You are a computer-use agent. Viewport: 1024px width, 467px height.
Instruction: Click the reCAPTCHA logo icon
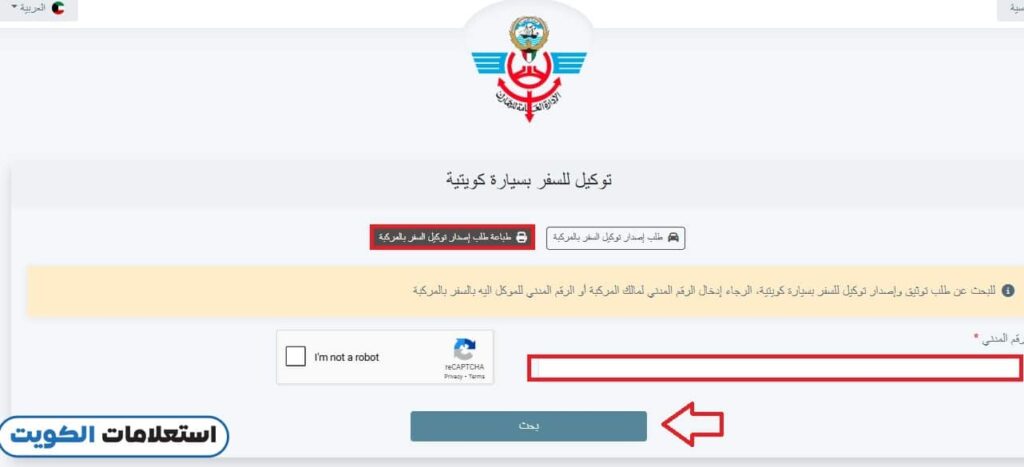(x=464, y=349)
